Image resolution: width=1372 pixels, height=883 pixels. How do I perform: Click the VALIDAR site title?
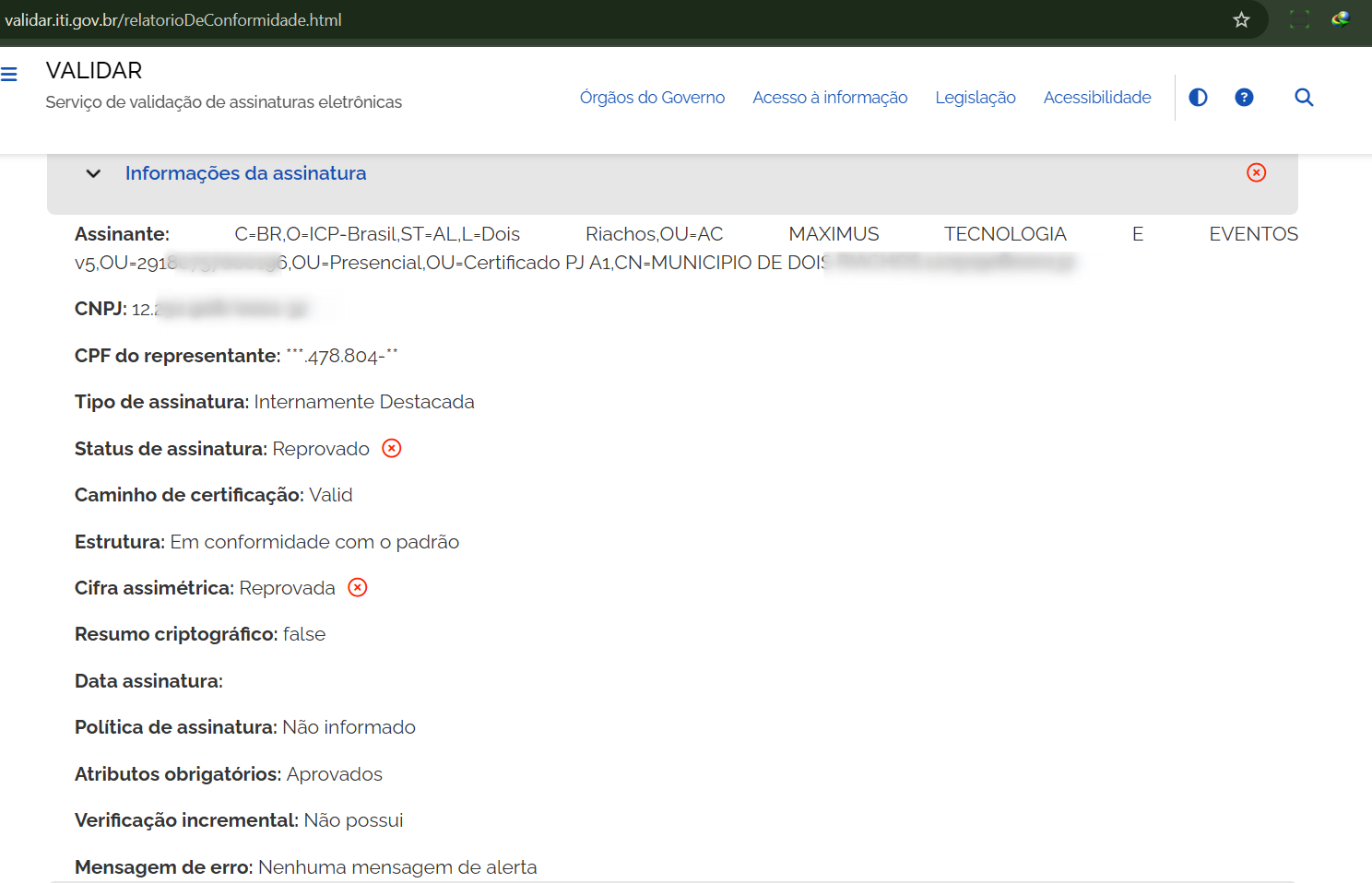[94, 71]
